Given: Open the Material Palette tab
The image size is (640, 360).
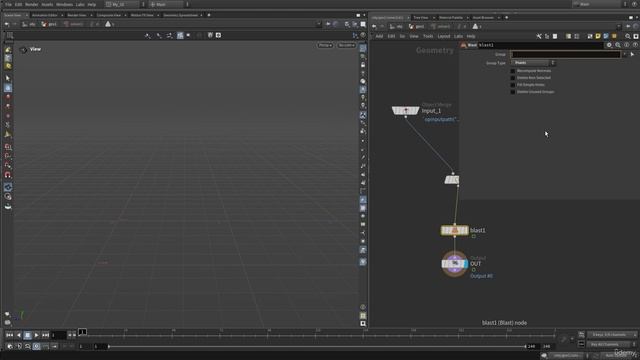Looking at the screenshot, I should pos(451,18).
